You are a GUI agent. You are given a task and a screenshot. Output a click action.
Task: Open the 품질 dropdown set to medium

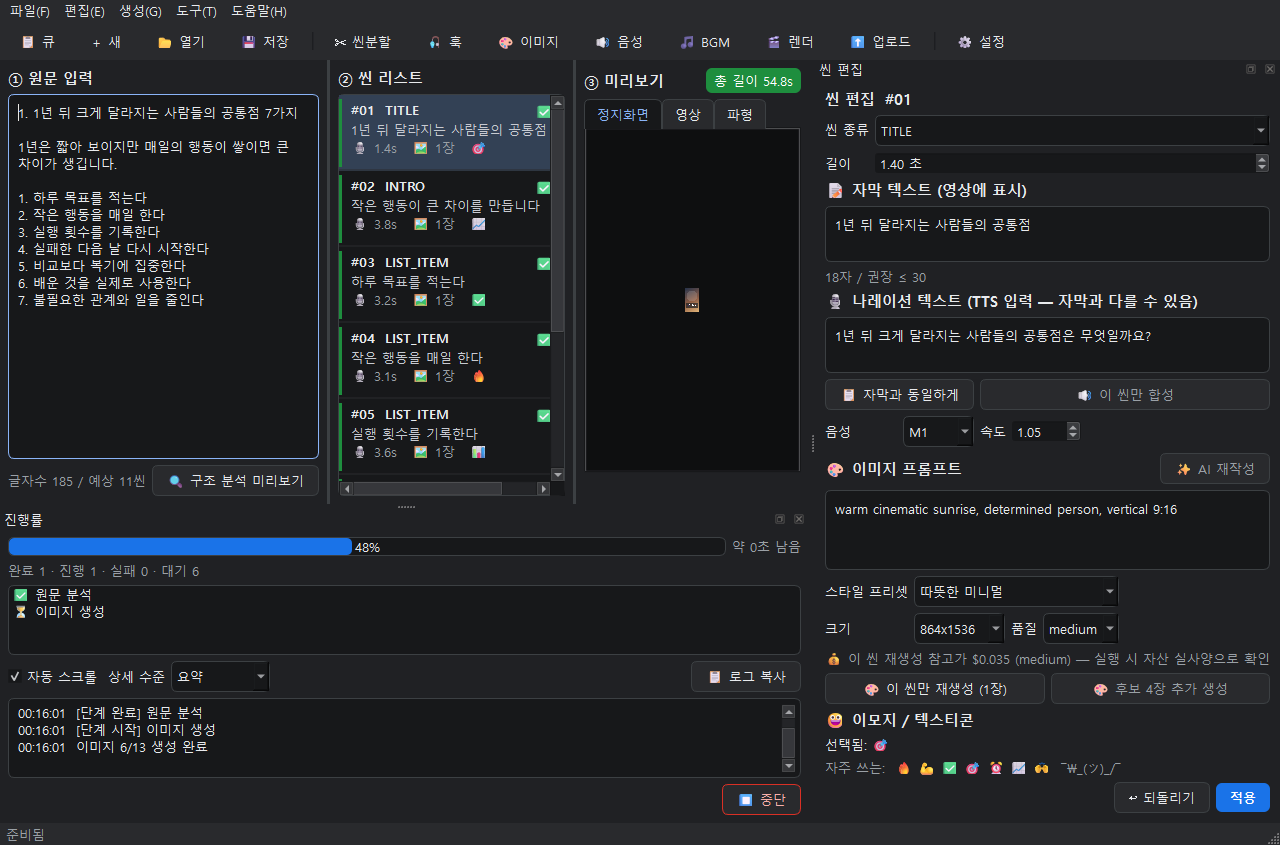tap(1081, 629)
